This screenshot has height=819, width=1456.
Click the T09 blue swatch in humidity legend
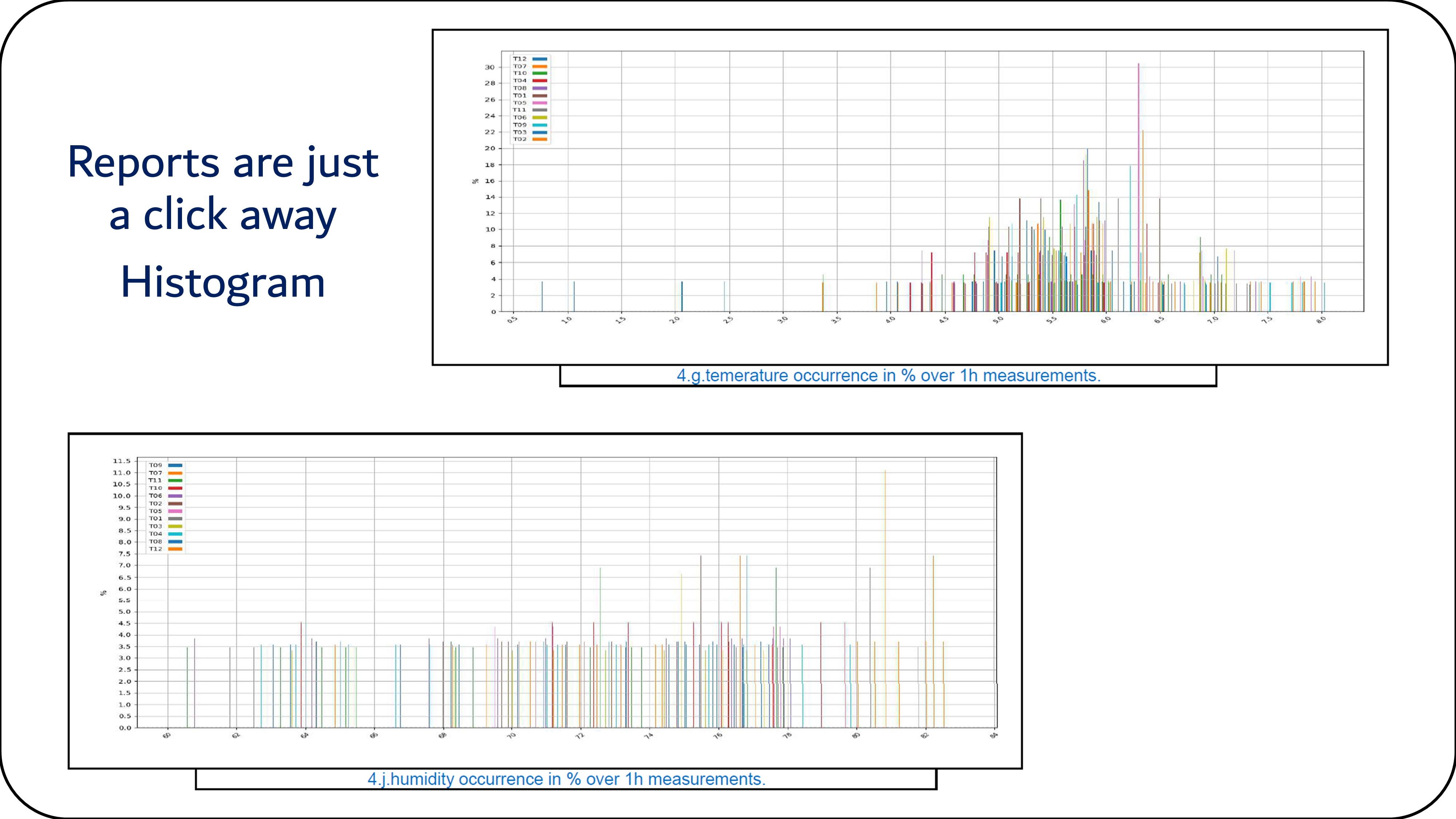(175, 465)
